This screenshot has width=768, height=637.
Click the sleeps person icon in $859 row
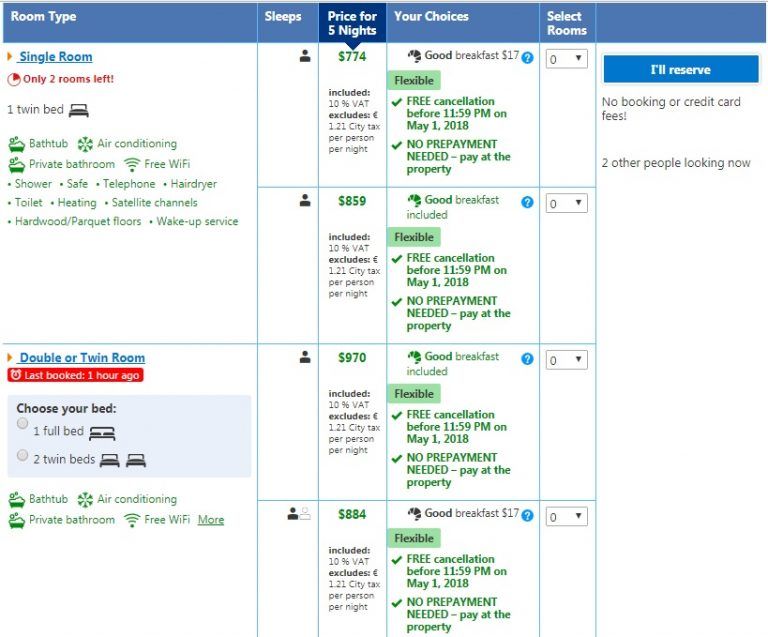click(305, 200)
